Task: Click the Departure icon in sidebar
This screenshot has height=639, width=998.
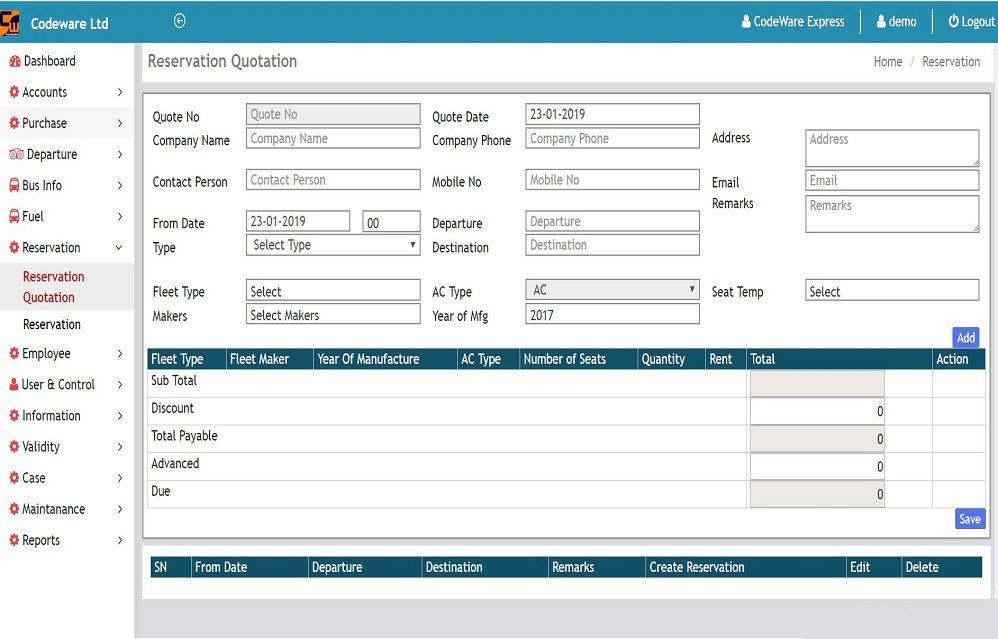Action: click(14, 154)
